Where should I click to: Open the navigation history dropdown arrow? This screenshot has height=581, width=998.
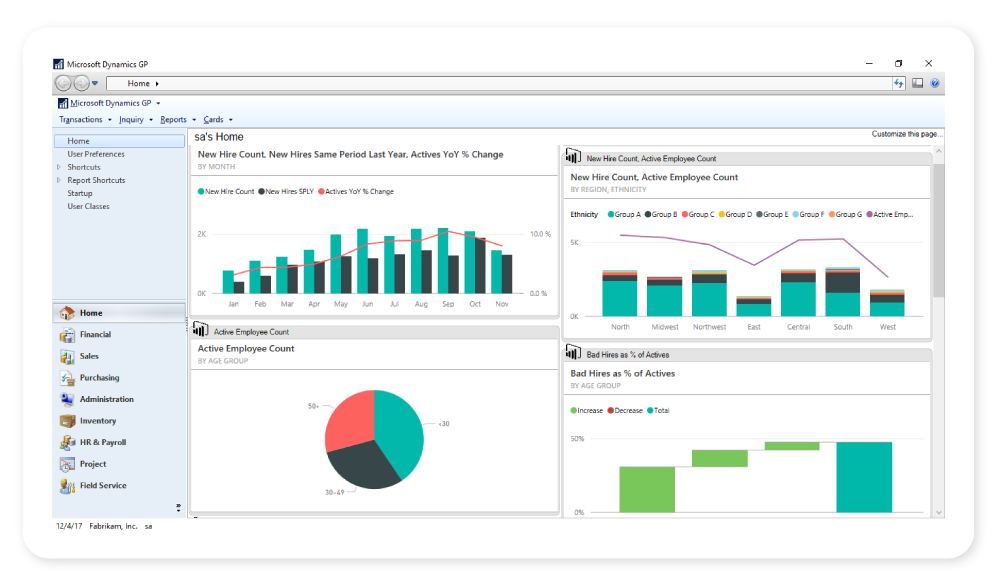(95, 83)
